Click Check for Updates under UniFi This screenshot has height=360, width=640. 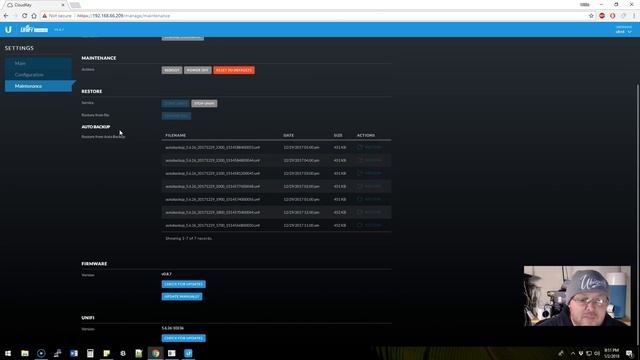click(x=183, y=338)
